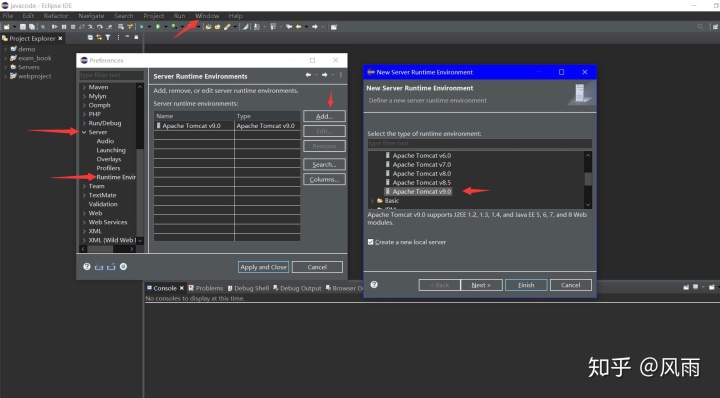
Task: Click the yellow Back navigation arrow in toolbar
Action: click(298, 27)
